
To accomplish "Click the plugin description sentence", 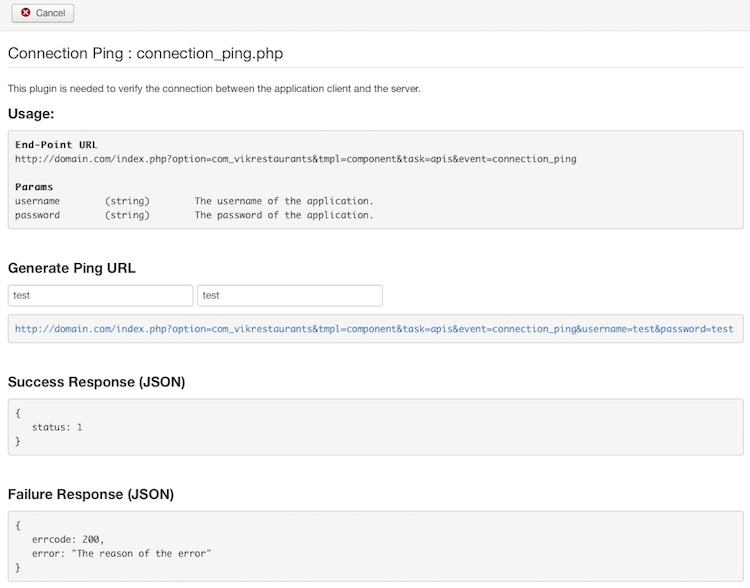I will point(214,89).
